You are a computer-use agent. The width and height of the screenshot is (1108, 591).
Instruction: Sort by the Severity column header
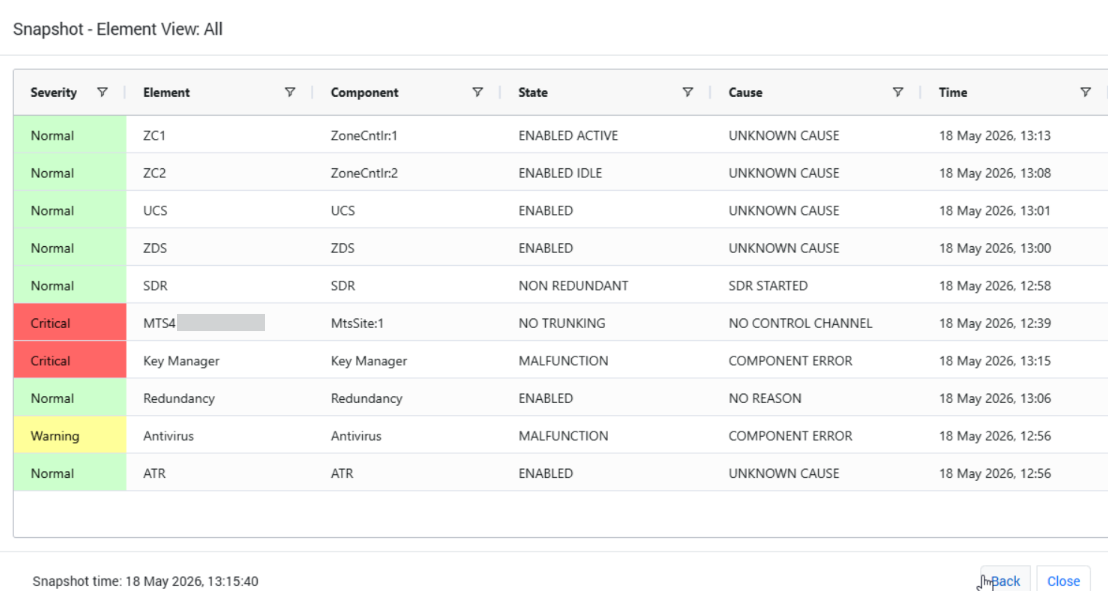point(54,93)
